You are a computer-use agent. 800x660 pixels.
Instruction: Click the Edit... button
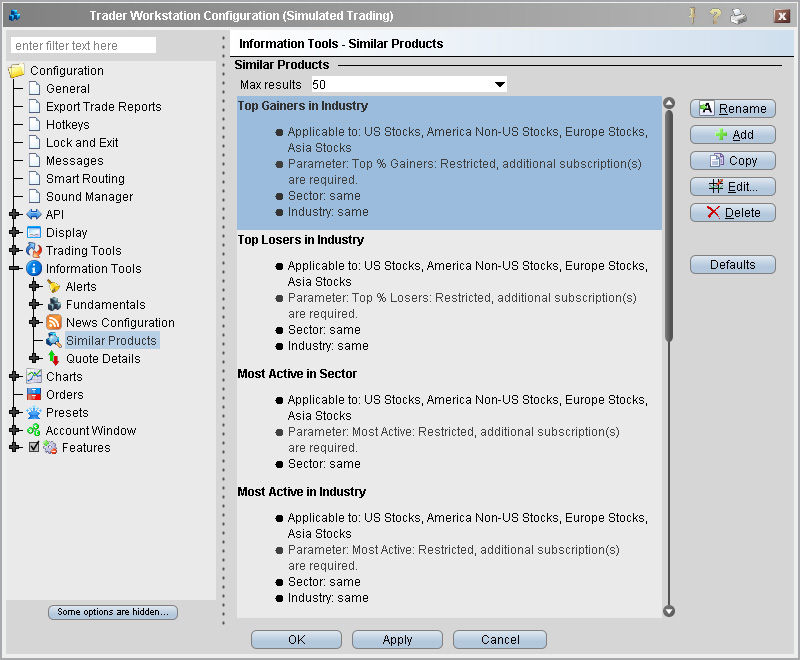tap(733, 187)
